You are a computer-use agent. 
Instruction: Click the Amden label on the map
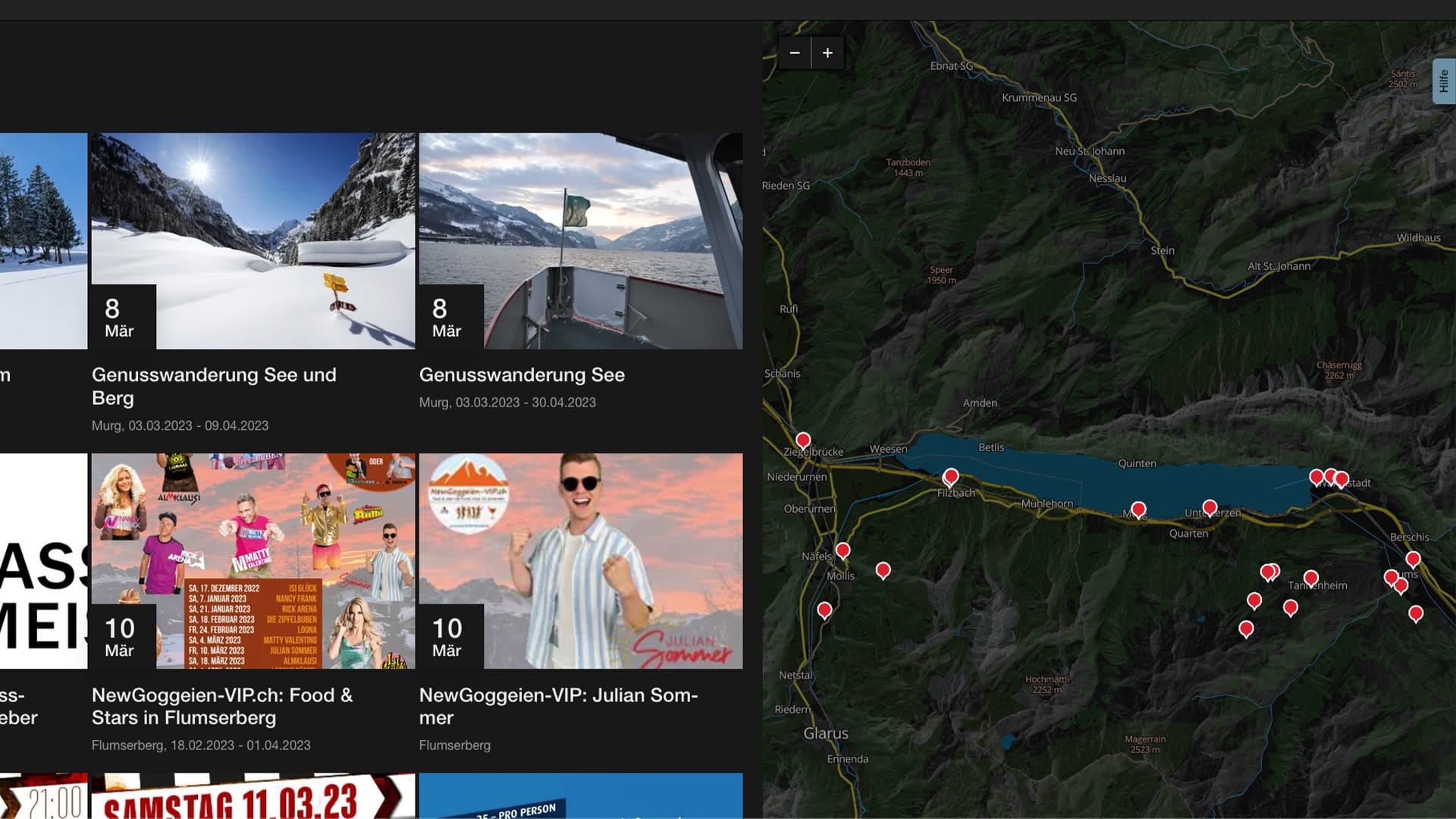click(x=980, y=403)
